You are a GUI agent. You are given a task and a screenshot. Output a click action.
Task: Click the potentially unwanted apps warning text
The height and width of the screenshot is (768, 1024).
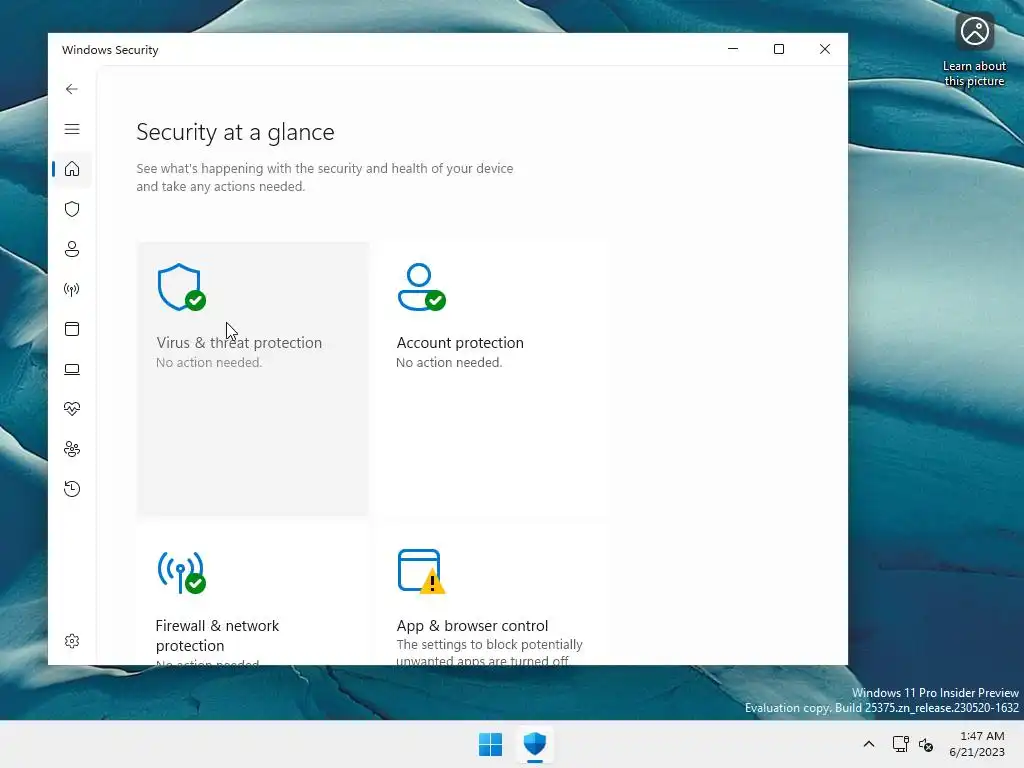[489, 652]
